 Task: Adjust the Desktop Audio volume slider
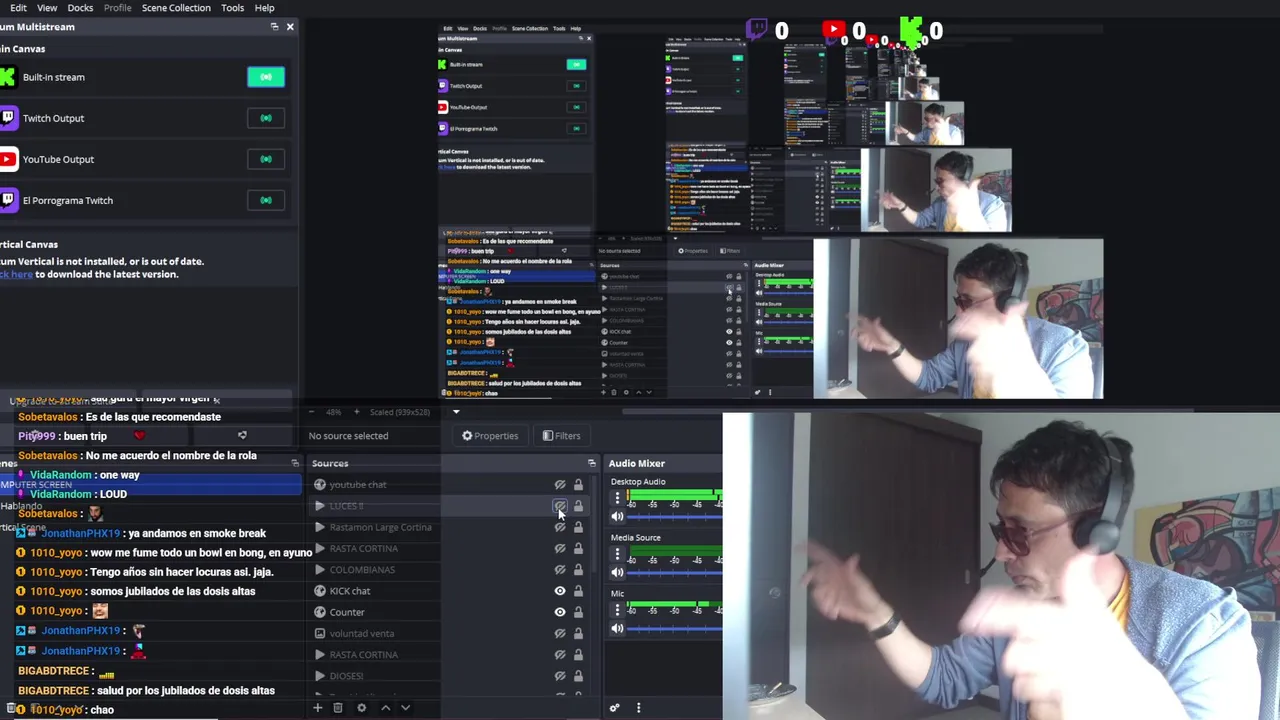point(674,517)
